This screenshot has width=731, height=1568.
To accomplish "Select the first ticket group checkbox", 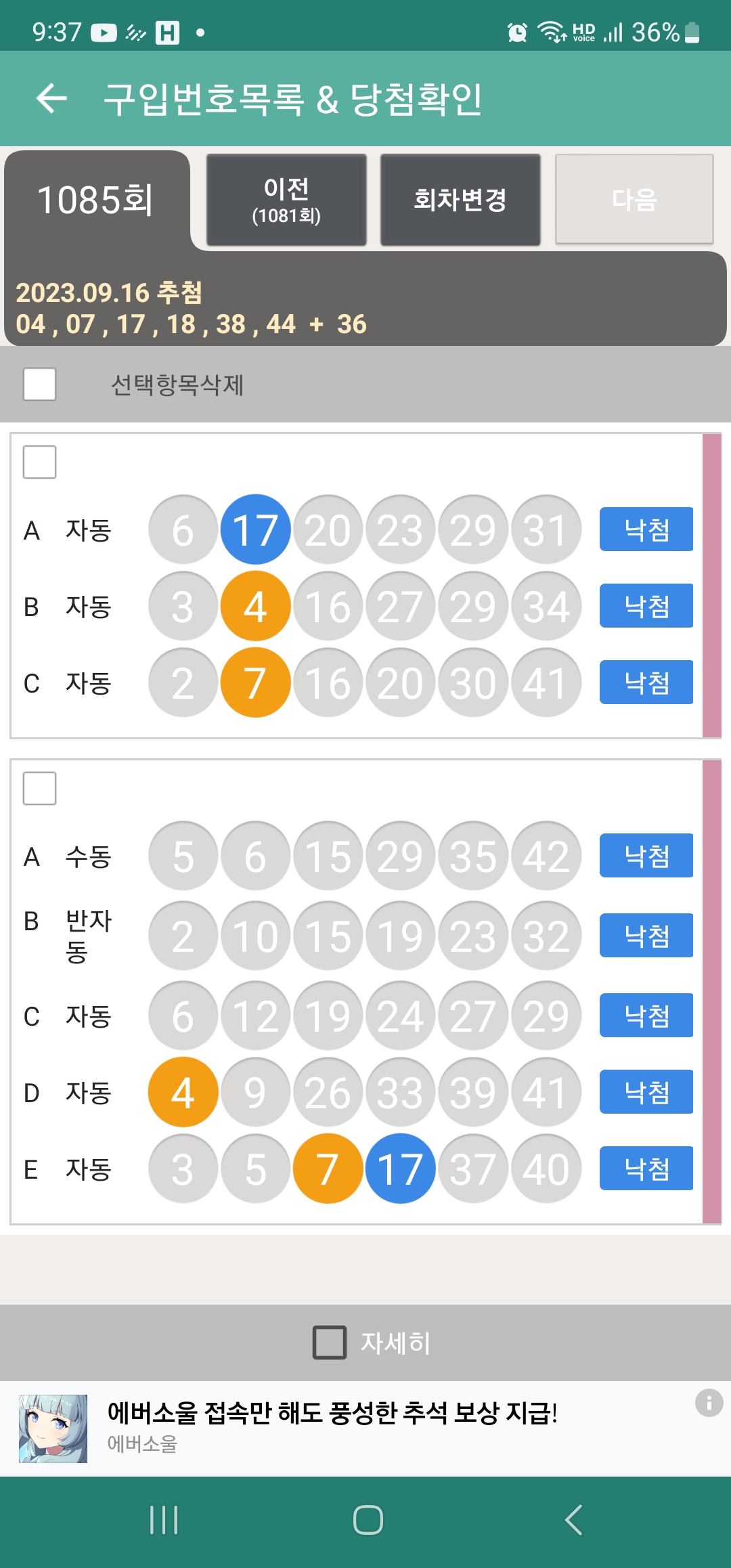I will click(x=40, y=462).
